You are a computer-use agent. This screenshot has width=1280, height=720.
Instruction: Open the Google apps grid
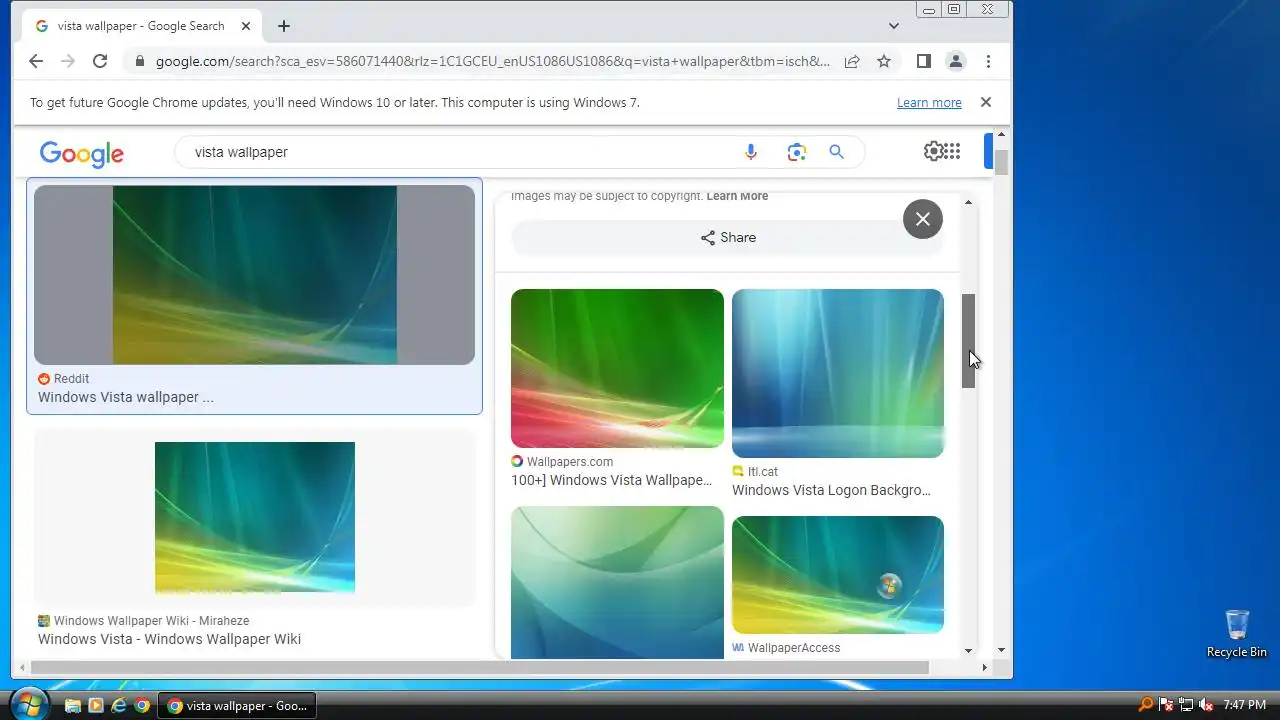click(951, 151)
